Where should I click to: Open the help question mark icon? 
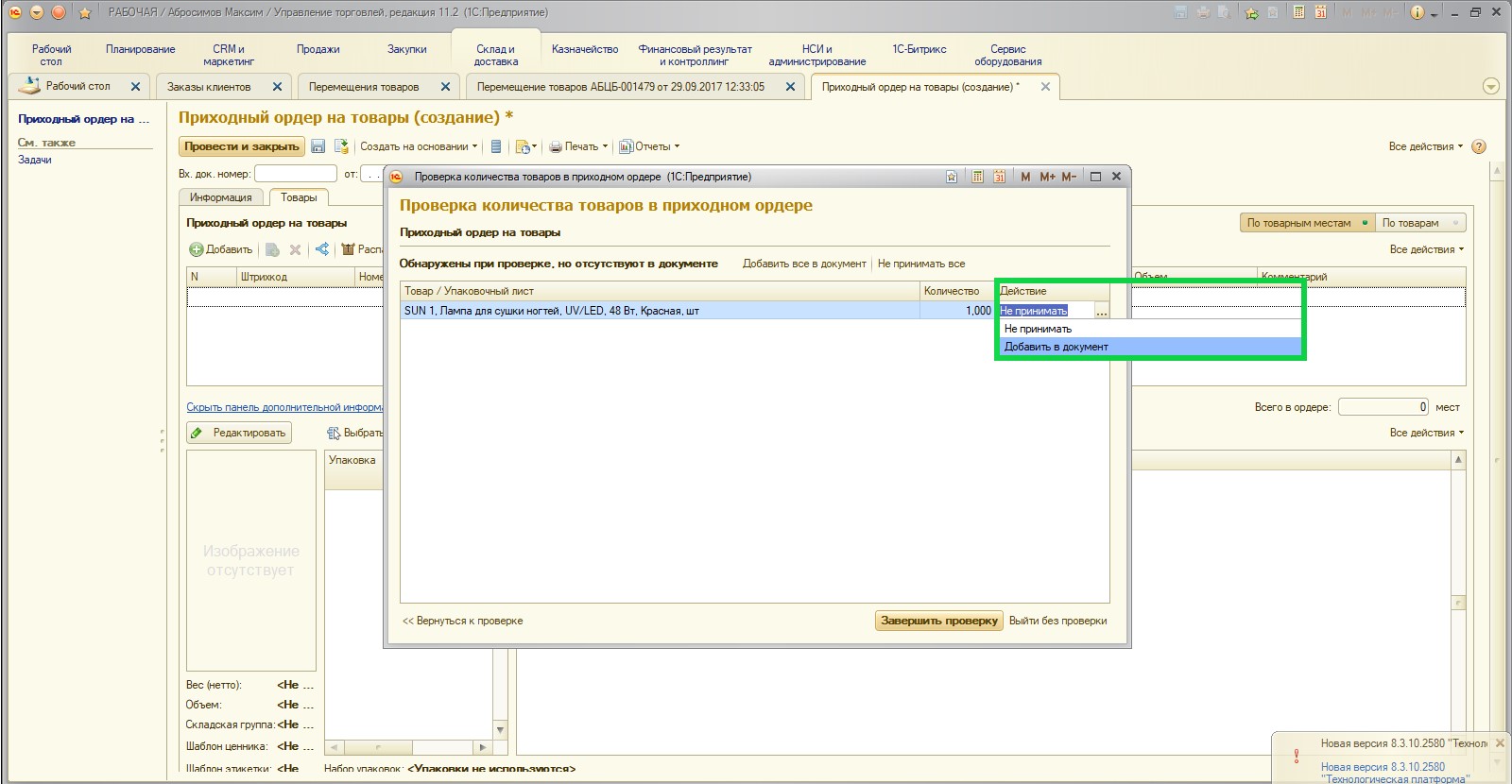pyautogui.click(x=1479, y=146)
